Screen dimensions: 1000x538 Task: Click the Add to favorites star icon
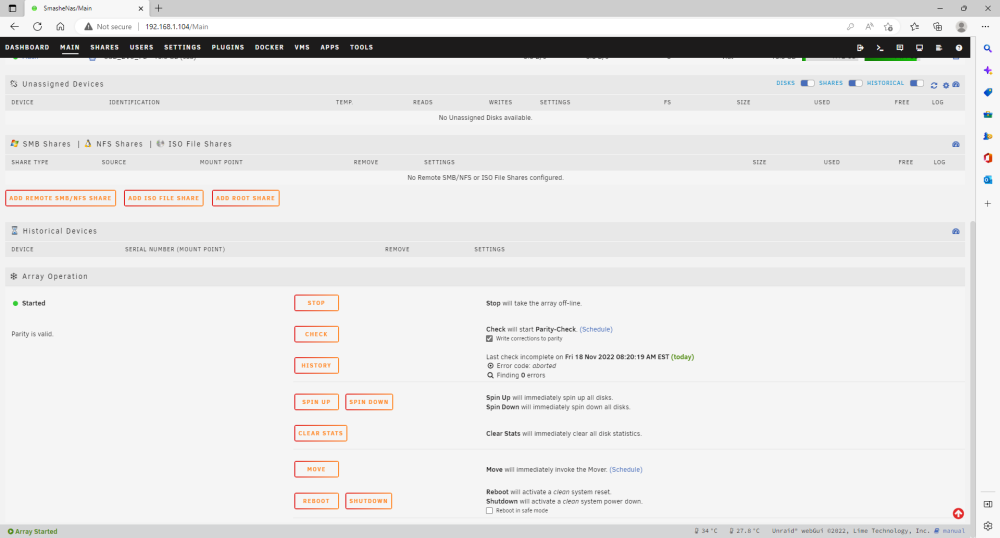[x=888, y=27]
